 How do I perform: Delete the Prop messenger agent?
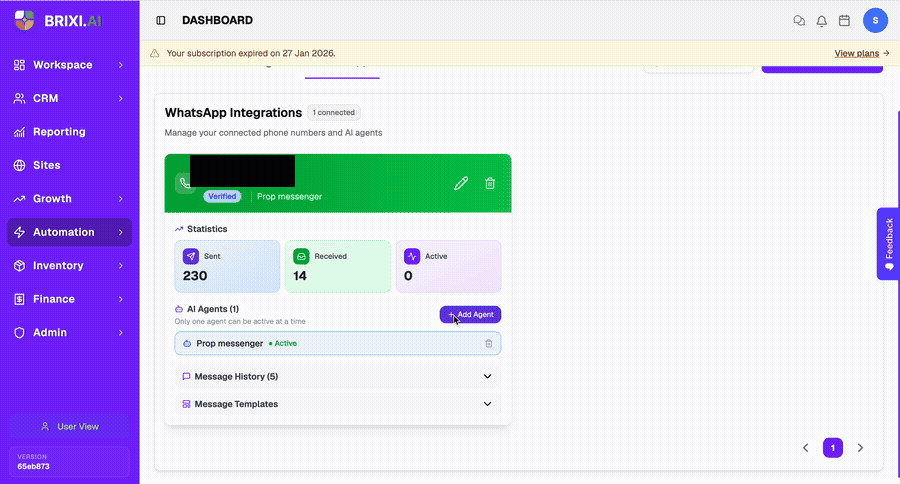[x=488, y=343]
